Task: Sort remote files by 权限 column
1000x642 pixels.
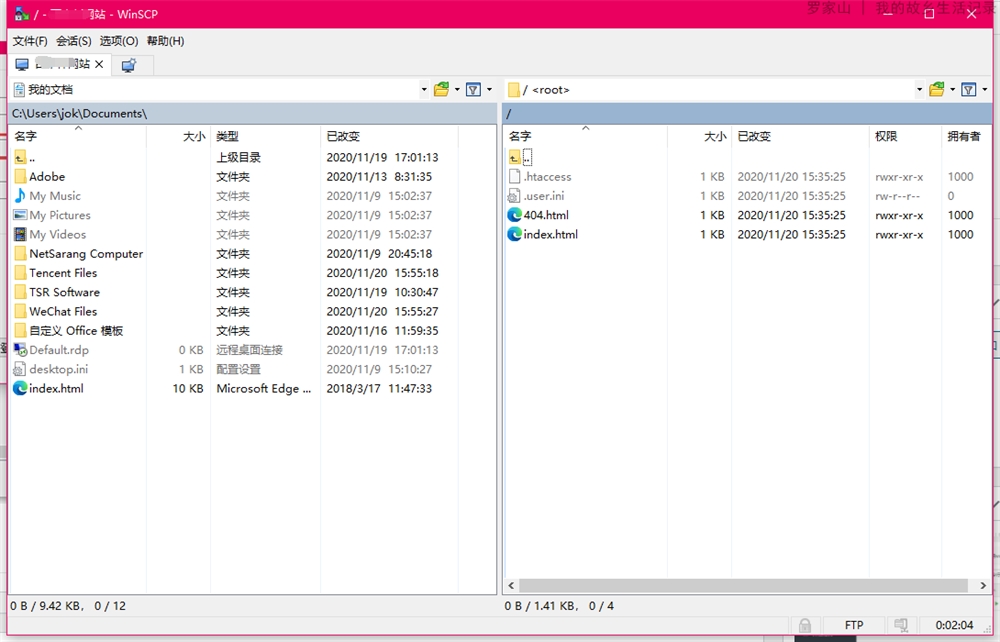Action: click(904, 136)
